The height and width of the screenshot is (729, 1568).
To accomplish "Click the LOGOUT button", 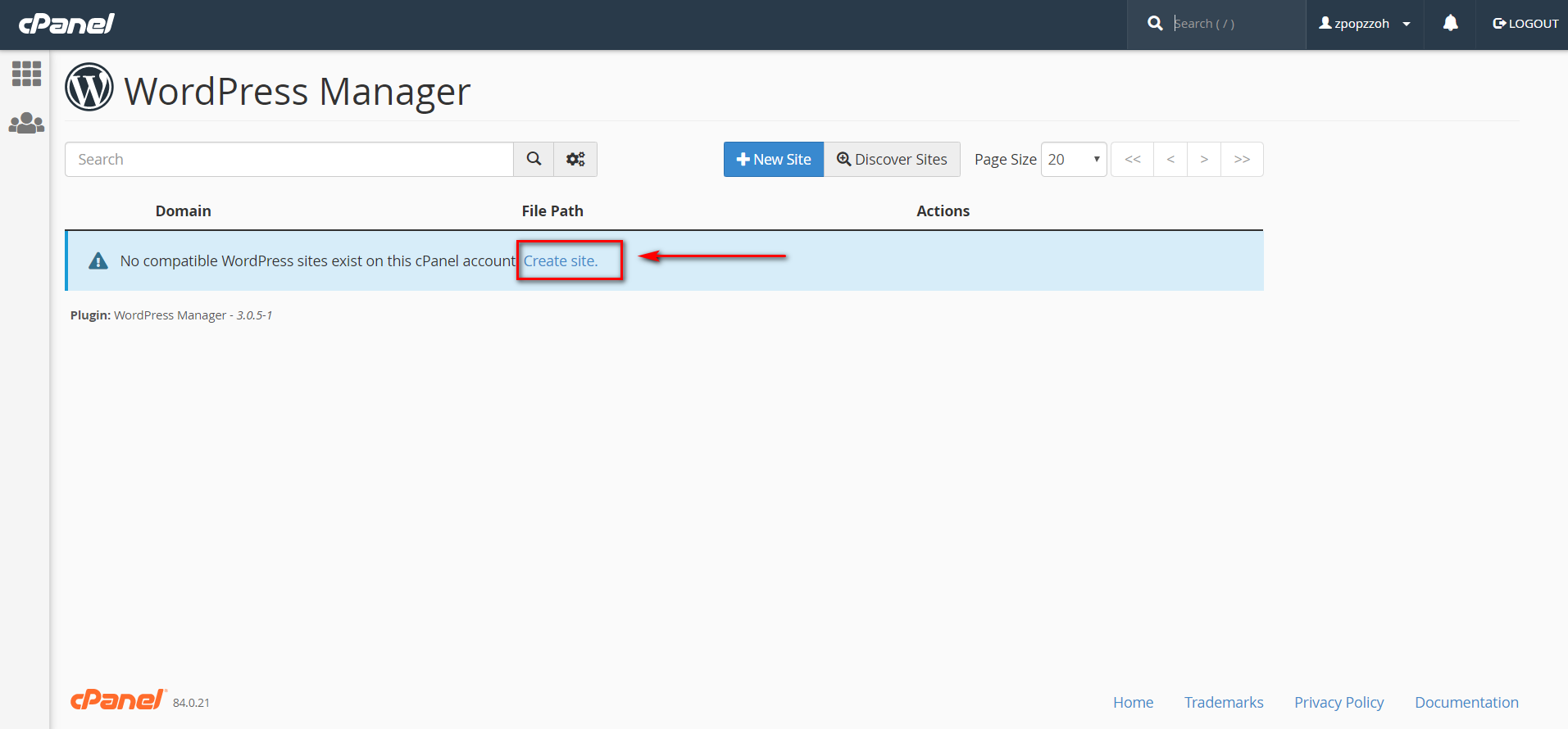I will pyautogui.click(x=1525, y=24).
